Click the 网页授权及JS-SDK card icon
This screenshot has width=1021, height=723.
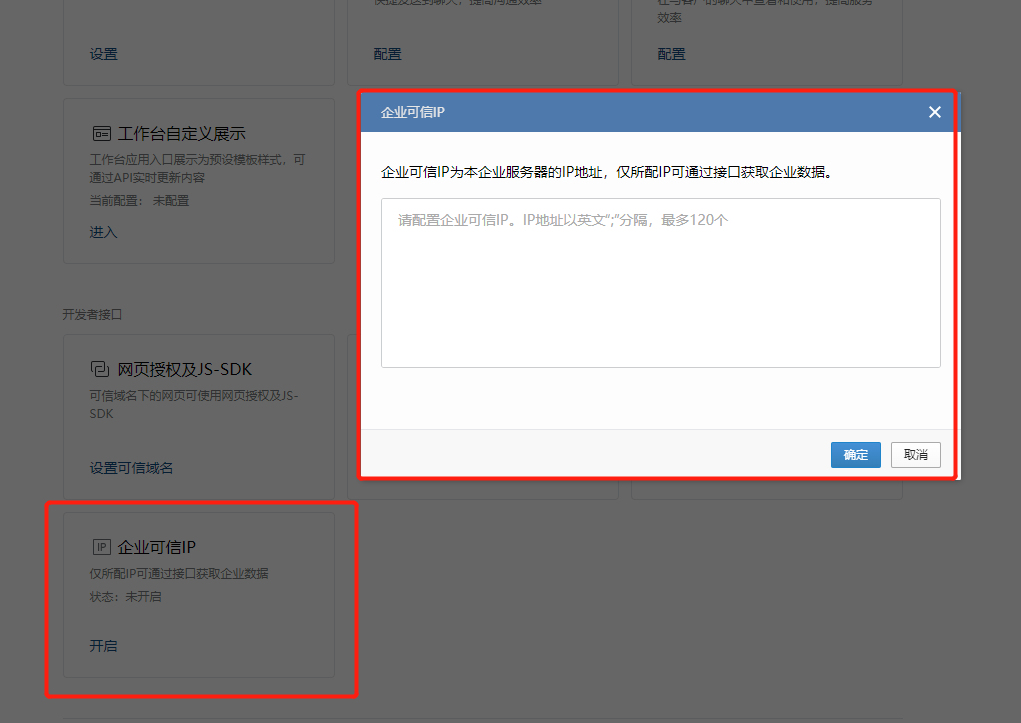100,369
